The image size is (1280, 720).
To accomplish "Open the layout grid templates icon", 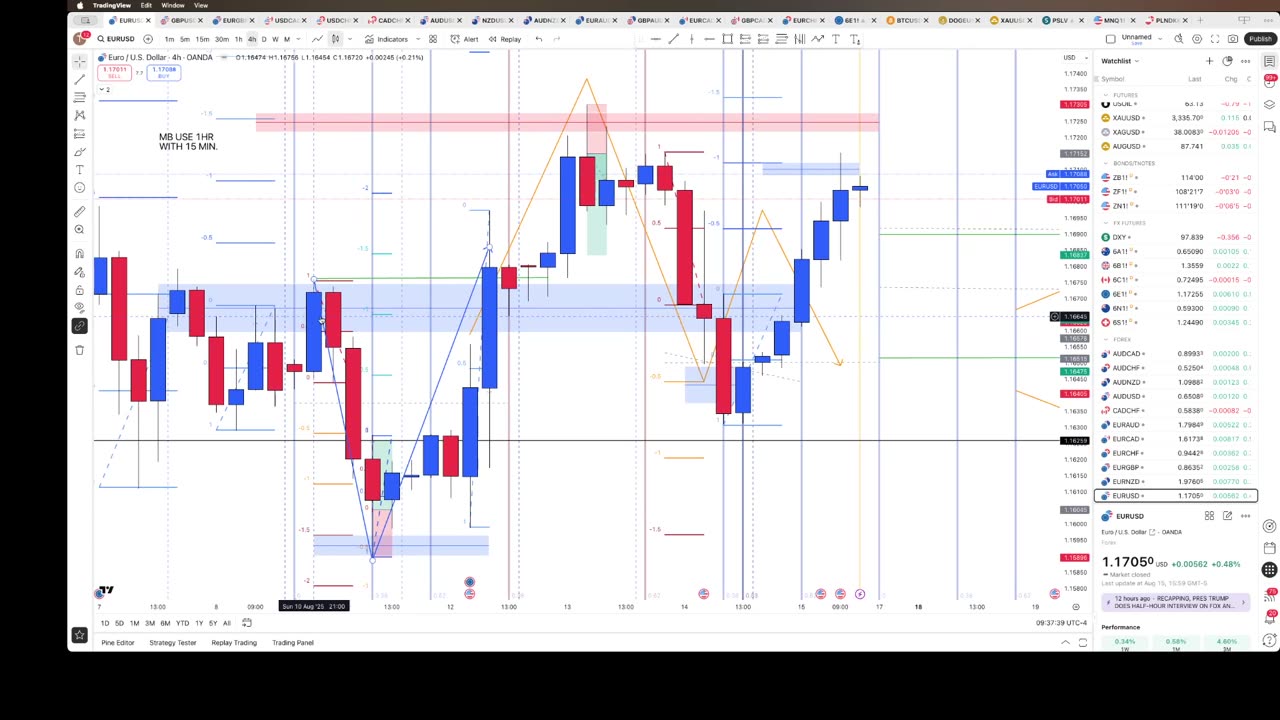I will [433, 39].
